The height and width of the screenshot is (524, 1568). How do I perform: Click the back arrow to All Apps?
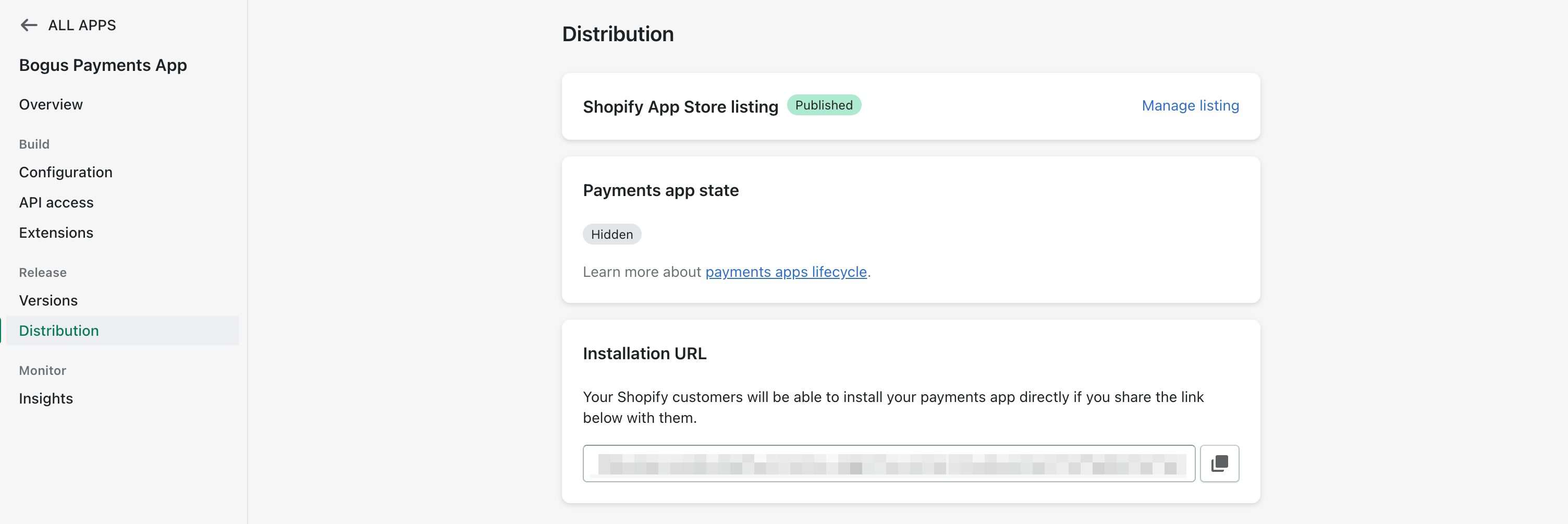click(x=29, y=25)
